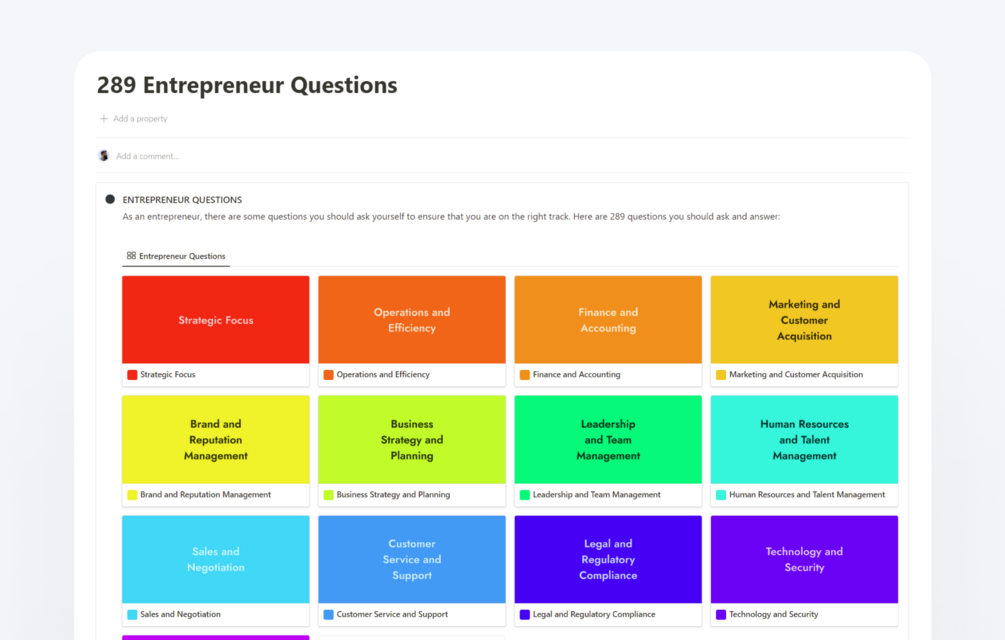Screen dimensions: 1005x640
Task: Click the black circle callout icon
Action: point(110,200)
